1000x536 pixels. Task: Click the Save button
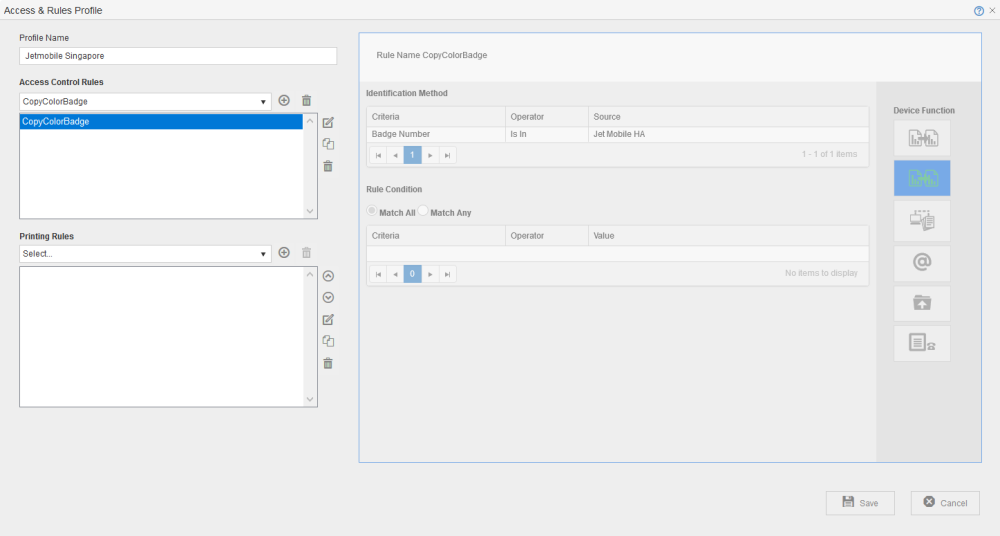860,503
